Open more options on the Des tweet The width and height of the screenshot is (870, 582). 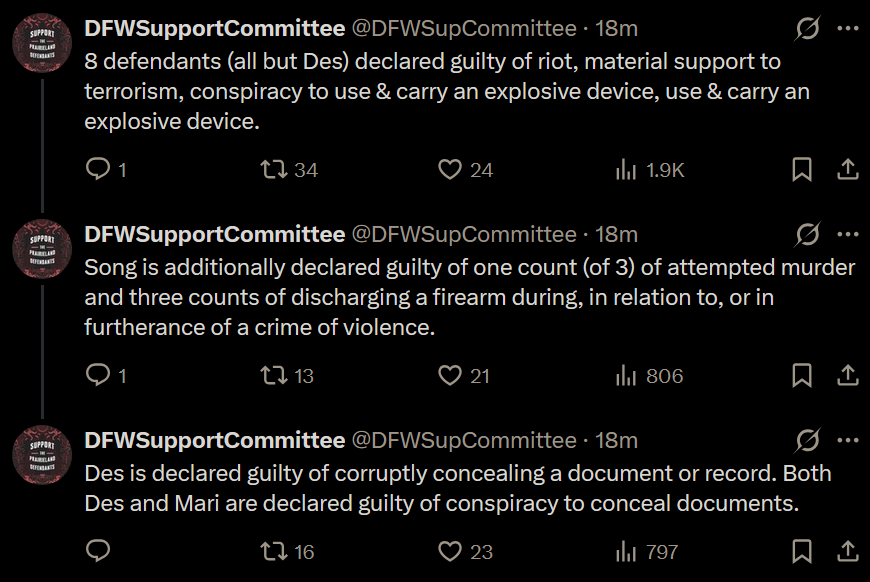point(847,441)
